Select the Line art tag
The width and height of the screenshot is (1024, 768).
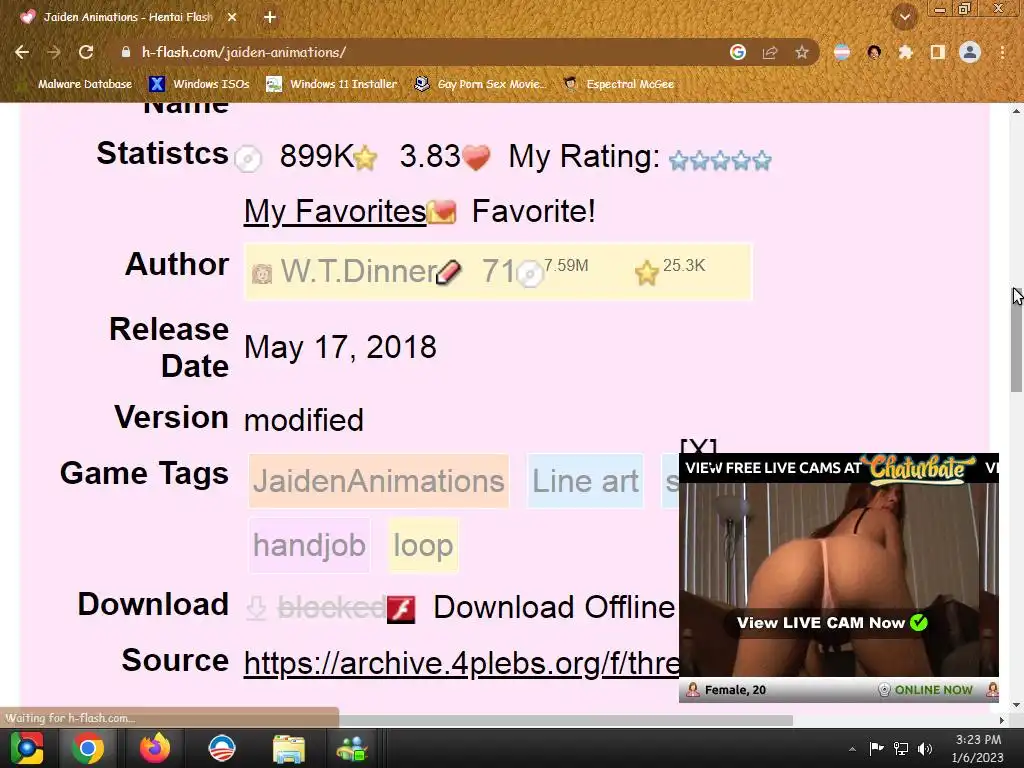click(585, 481)
